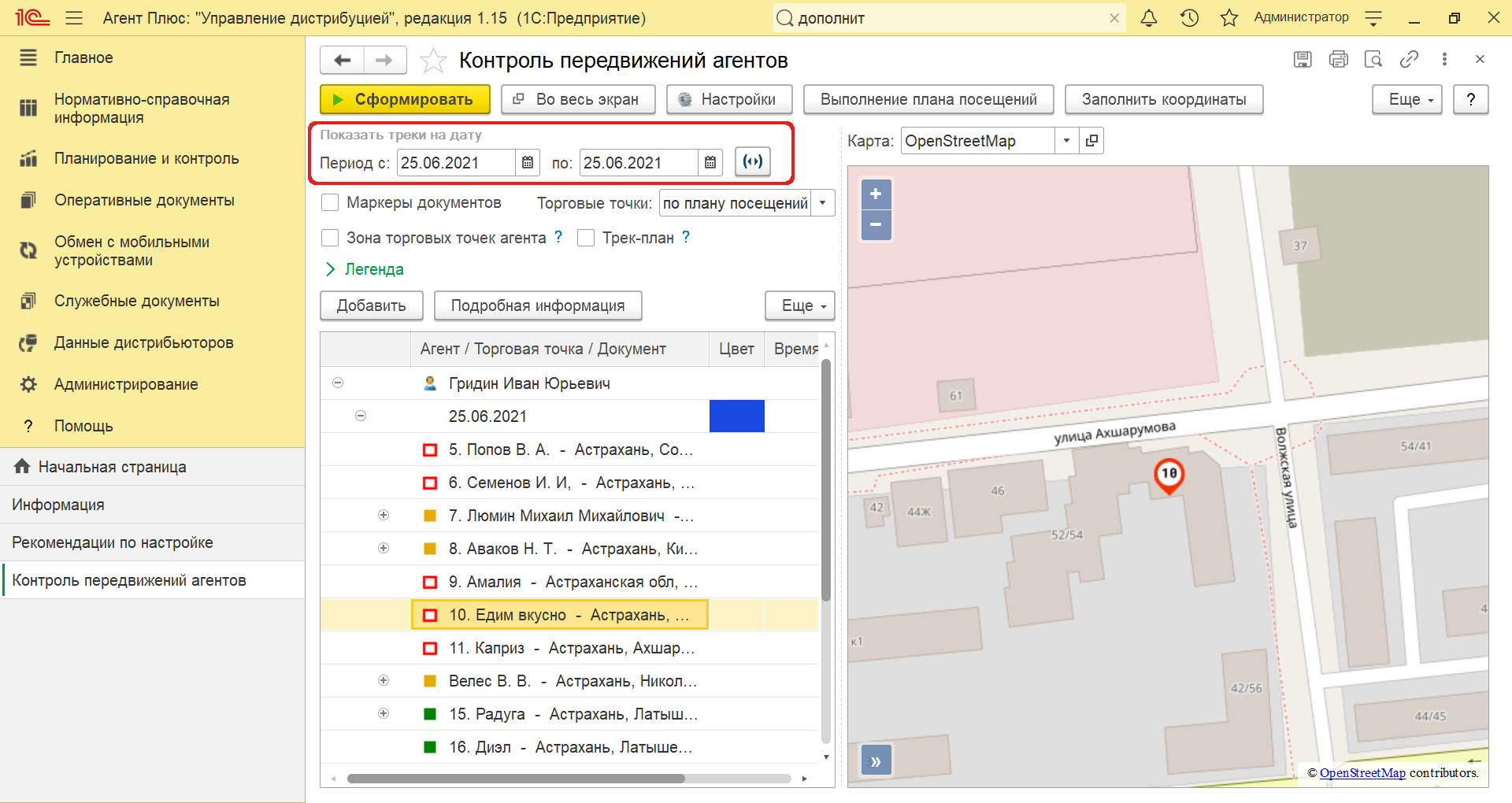Image resolution: width=1512 pixels, height=803 pixels.
Task: Print the report with printer icon
Action: [x=1338, y=59]
